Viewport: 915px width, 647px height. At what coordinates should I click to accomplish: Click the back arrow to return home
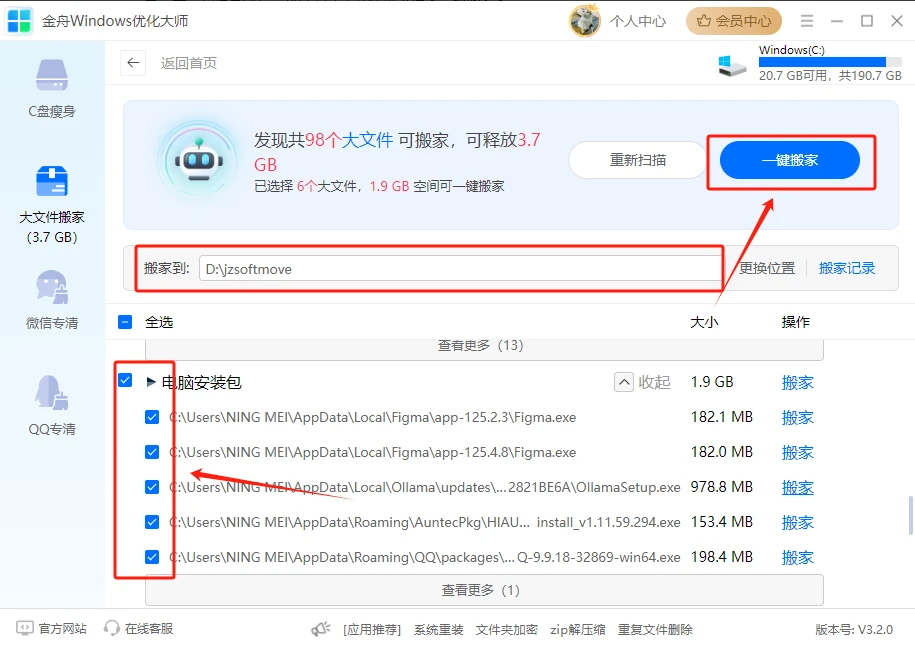click(x=133, y=62)
